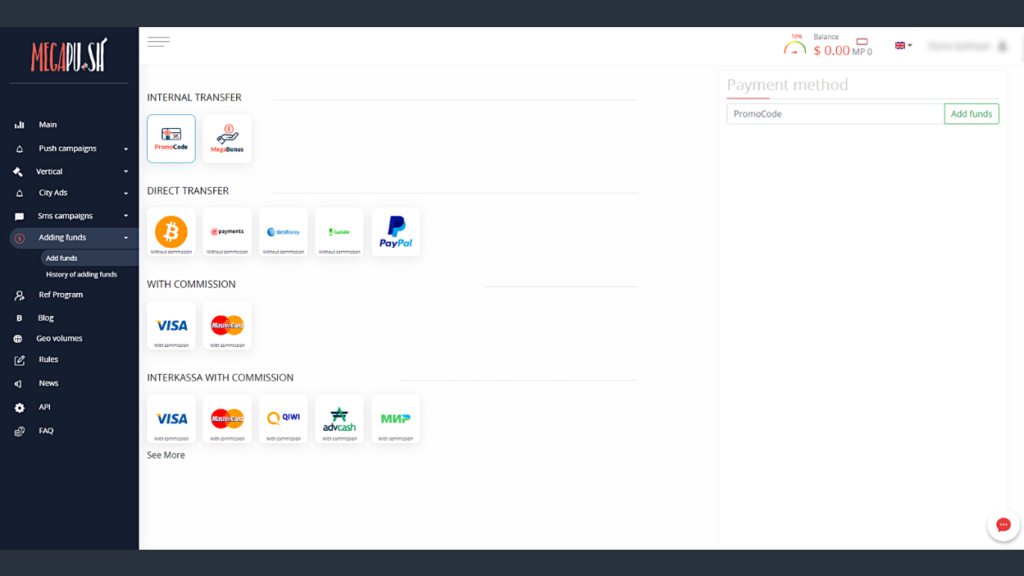Expand the Sms campaigns submenu arrow
The height and width of the screenshot is (576, 1024).
click(x=126, y=216)
